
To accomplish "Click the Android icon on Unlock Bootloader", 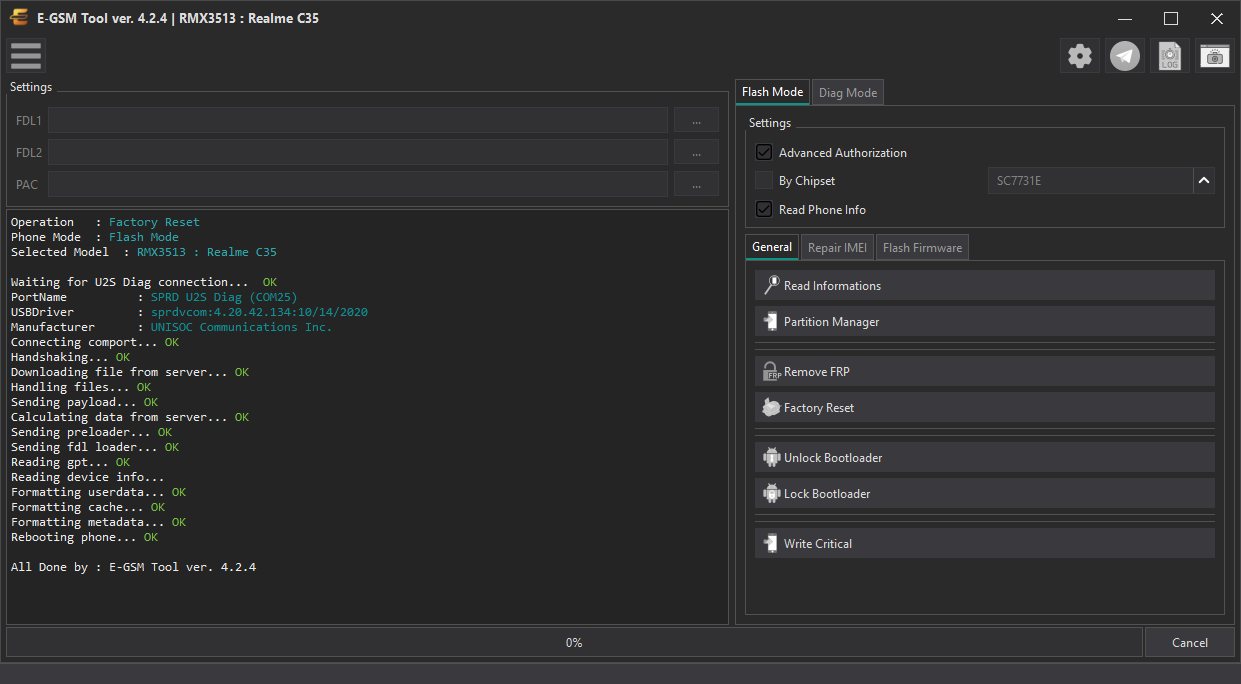I will pos(771,457).
